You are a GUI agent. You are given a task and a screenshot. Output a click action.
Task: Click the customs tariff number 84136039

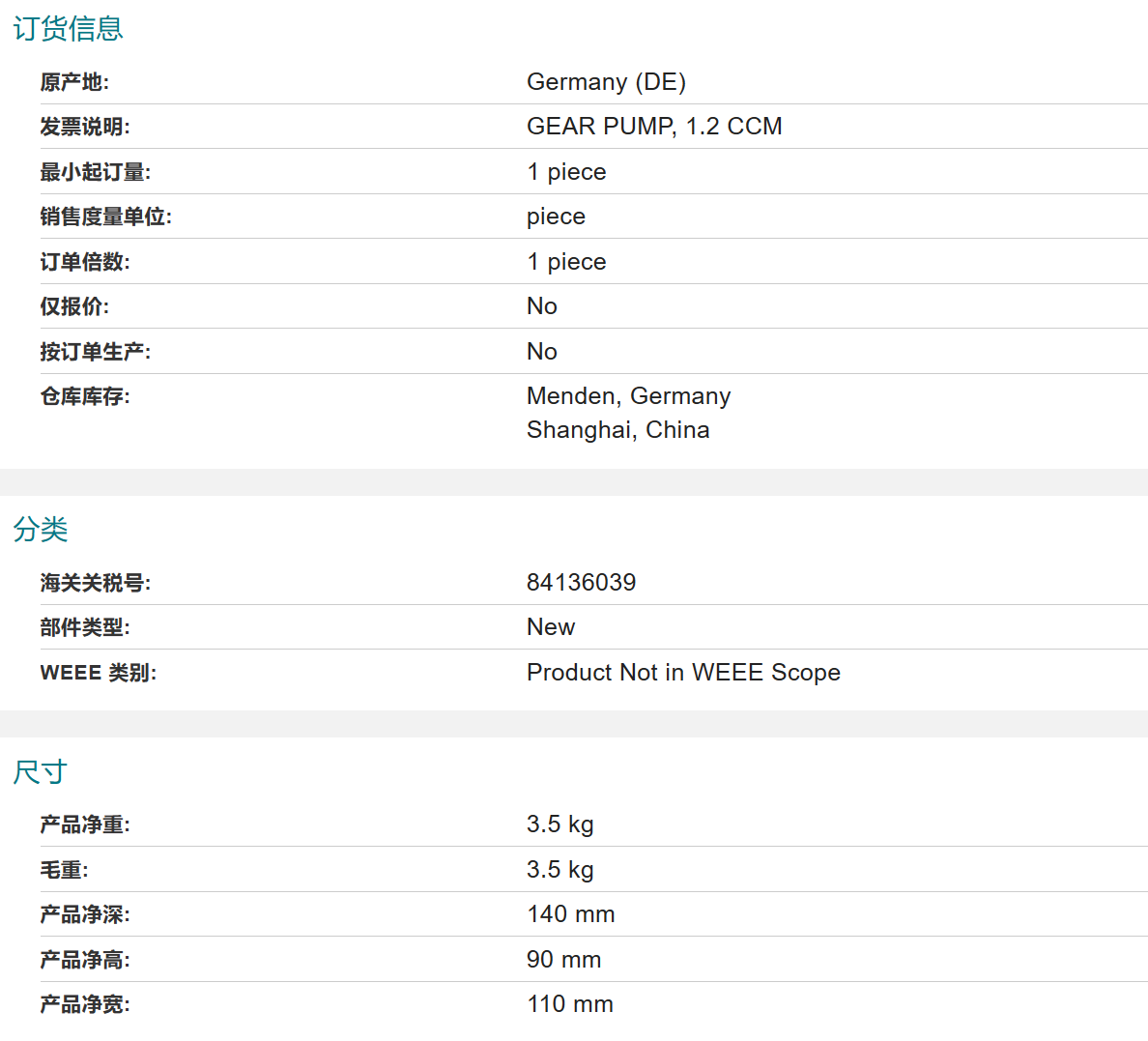click(582, 583)
